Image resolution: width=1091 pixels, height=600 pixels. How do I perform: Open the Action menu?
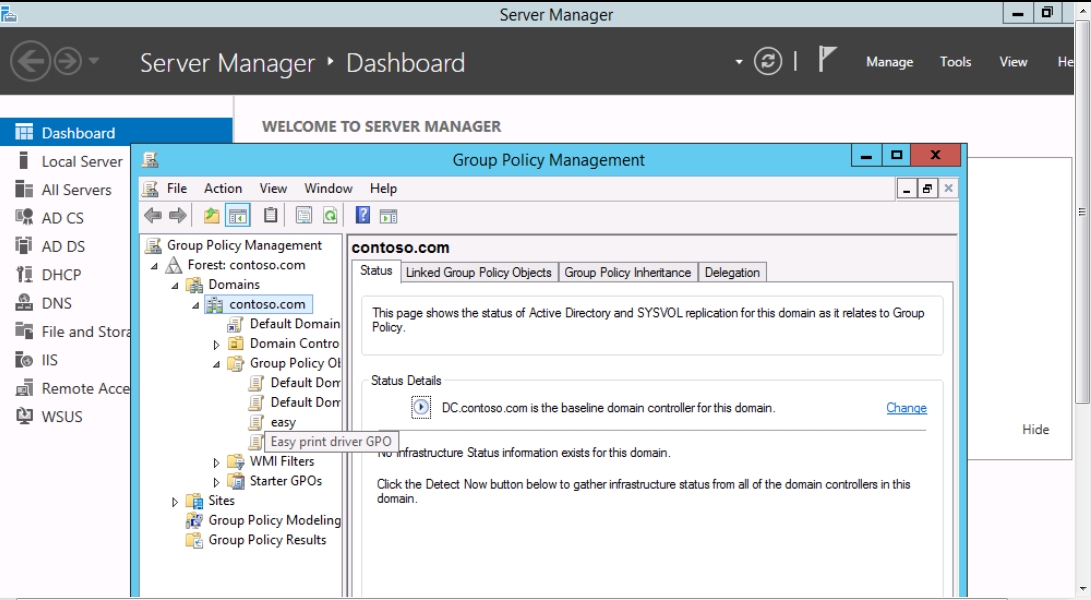(223, 189)
